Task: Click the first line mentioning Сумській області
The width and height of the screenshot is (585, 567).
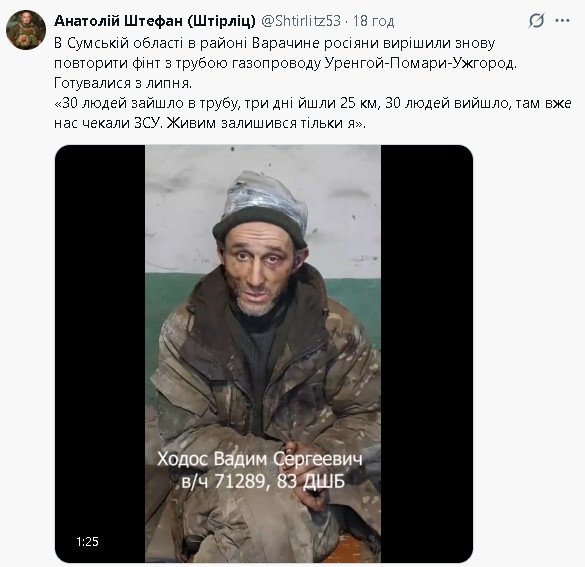Action: [x=275, y=43]
